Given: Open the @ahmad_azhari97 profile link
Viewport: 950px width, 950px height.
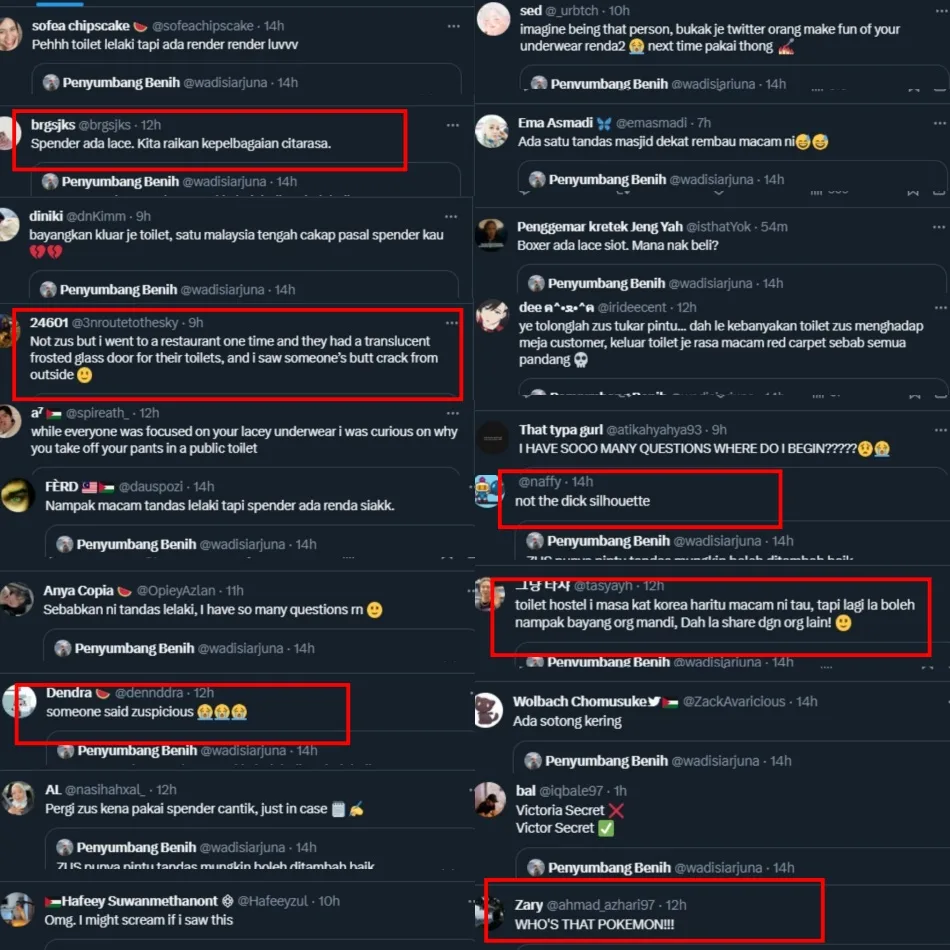Looking at the screenshot, I should (600, 905).
